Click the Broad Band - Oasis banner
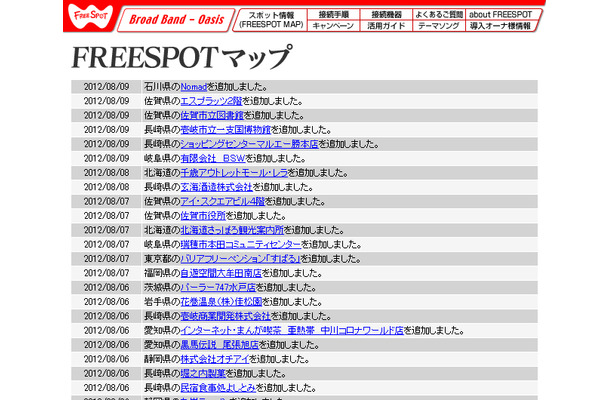Image resolution: width=610 pixels, height=400 pixels. pyautogui.click(x=176, y=19)
